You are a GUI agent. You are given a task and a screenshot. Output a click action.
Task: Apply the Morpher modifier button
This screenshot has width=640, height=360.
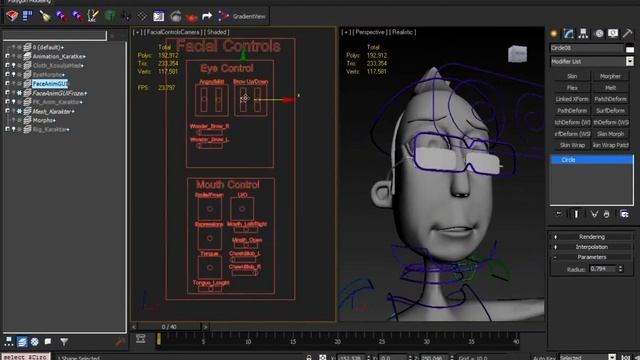click(x=610, y=76)
